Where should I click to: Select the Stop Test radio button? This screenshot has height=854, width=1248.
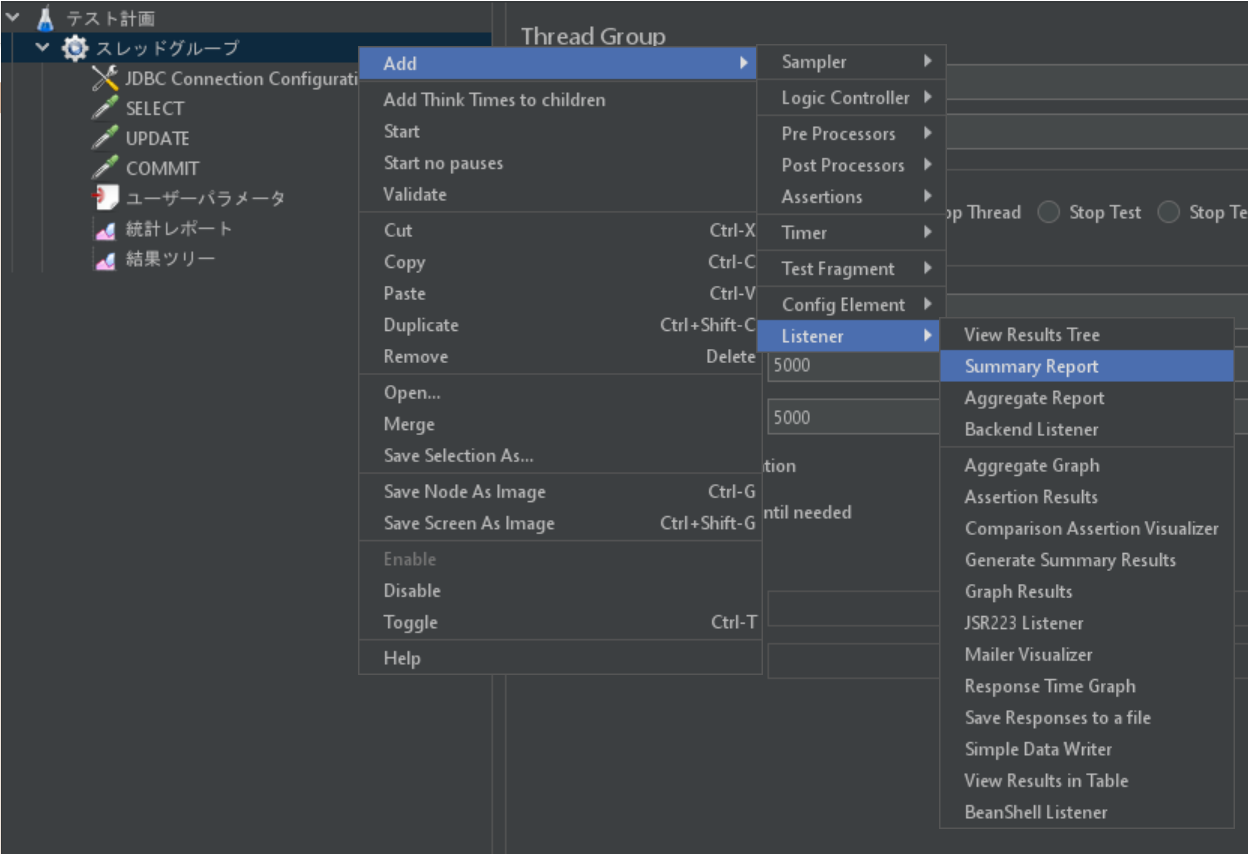[x=1049, y=212]
